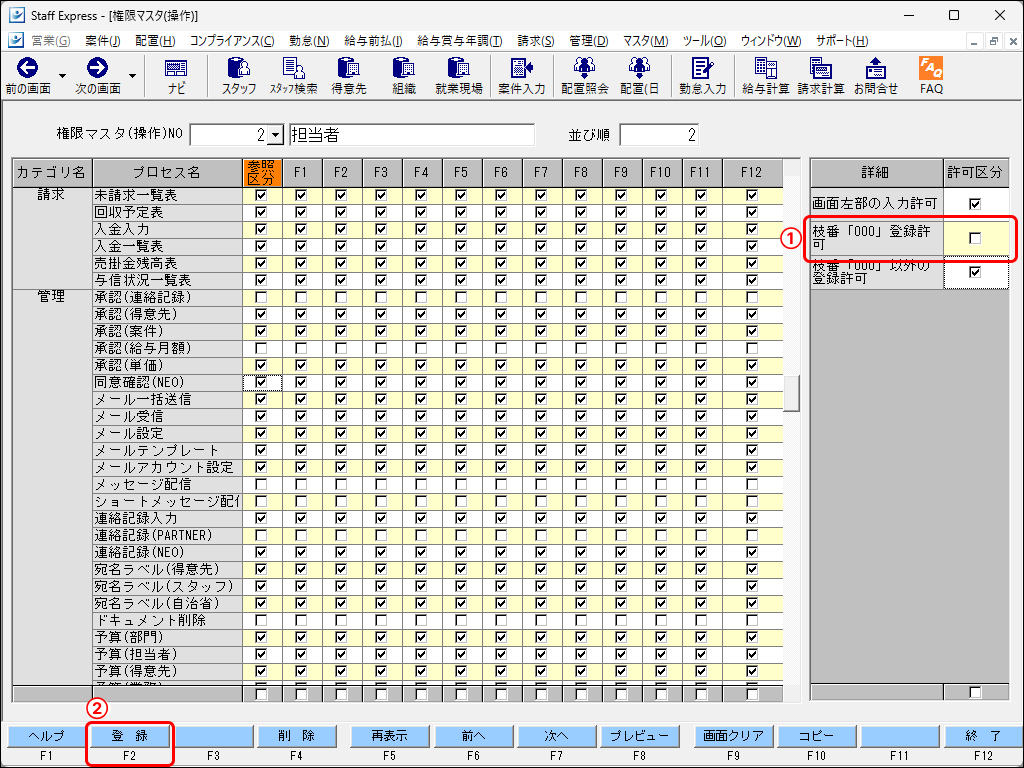1024x768 pixels.
Task: Click the 登録 F2 button
Action: 130,736
